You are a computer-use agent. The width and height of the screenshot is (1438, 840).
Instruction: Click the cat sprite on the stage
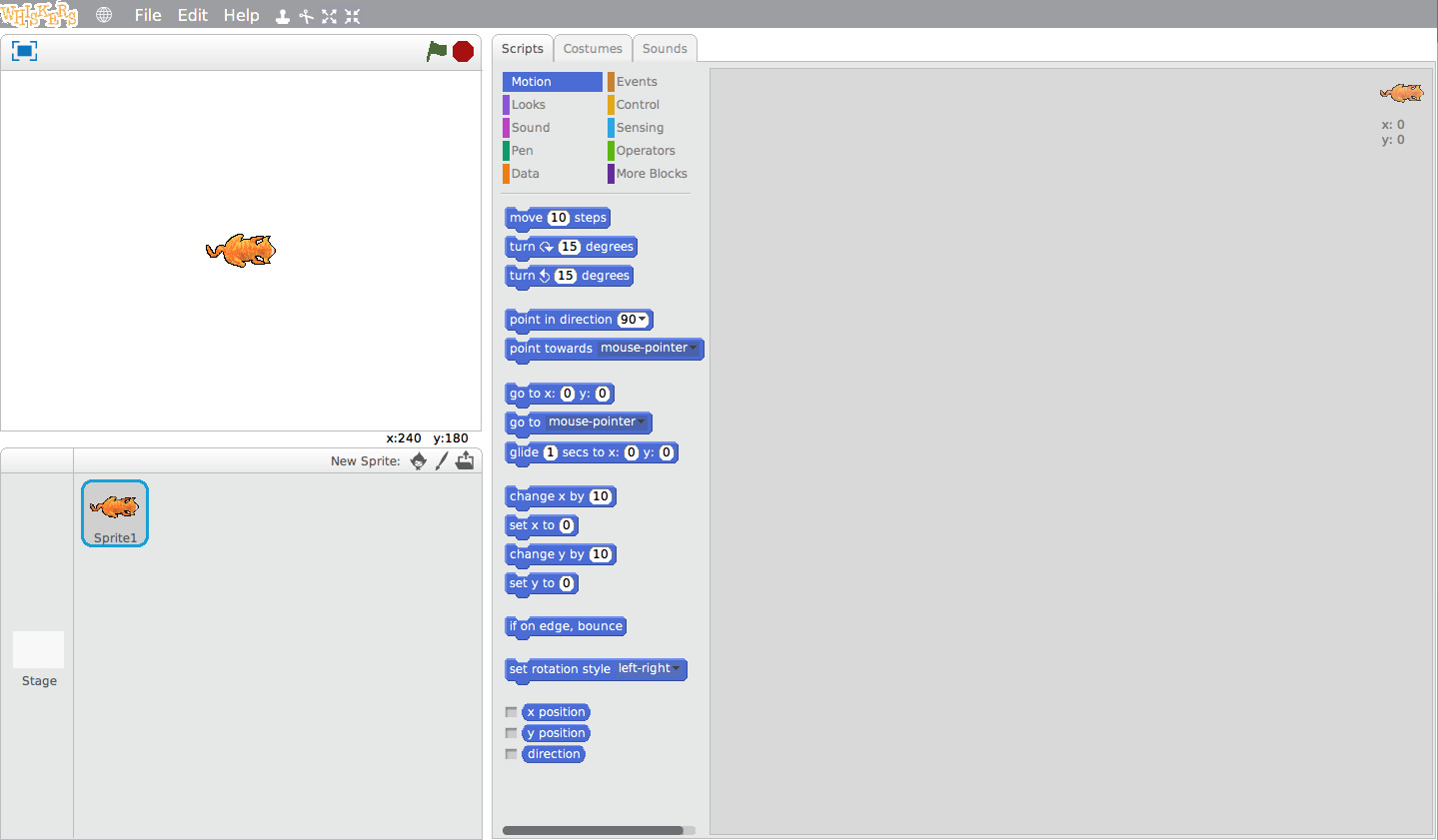point(241,250)
